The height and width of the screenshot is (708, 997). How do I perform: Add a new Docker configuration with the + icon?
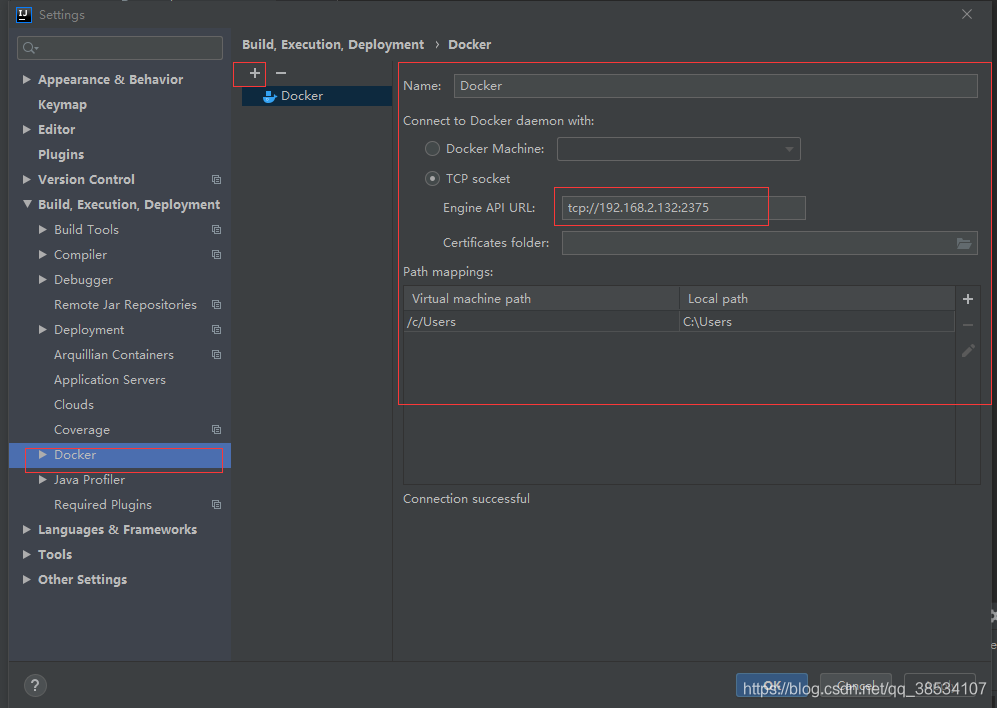[250, 73]
